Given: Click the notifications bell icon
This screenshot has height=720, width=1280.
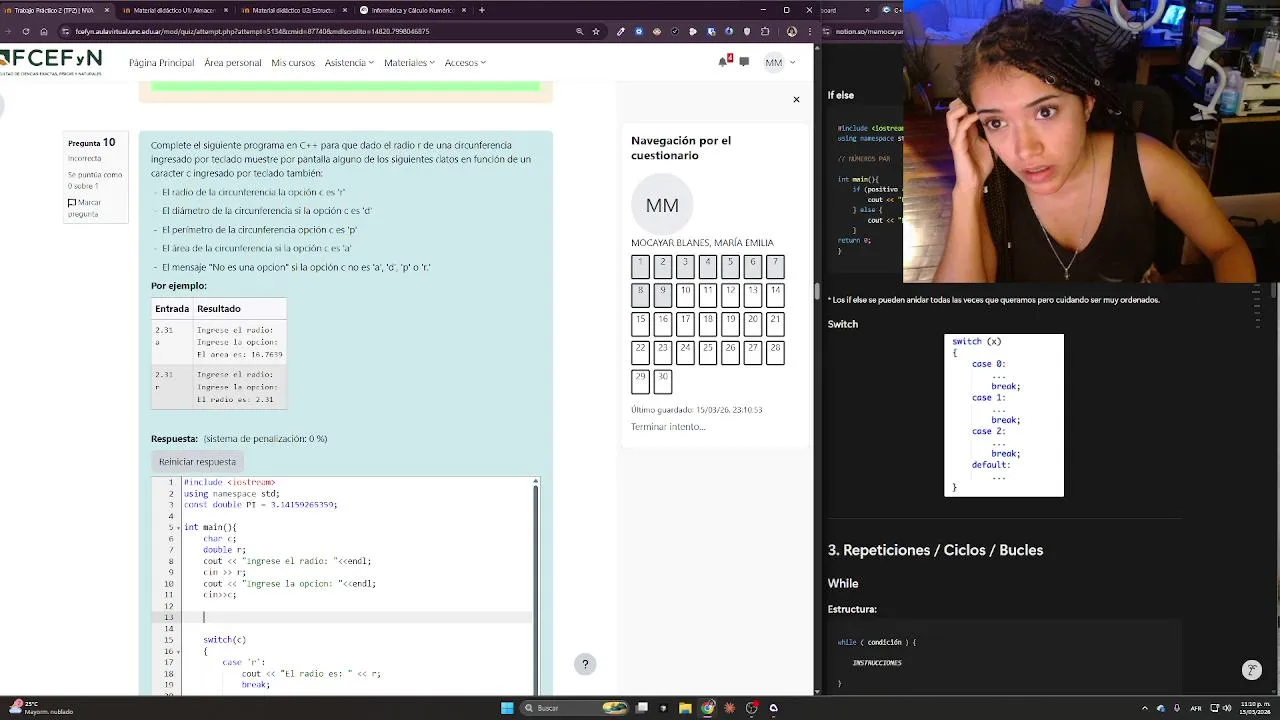Looking at the screenshot, I should coord(722,62).
